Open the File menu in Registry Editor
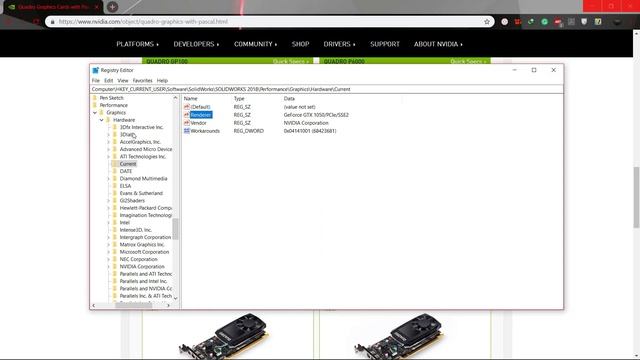The height and width of the screenshot is (360, 640). pyautogui.click(x=96, y=80)
